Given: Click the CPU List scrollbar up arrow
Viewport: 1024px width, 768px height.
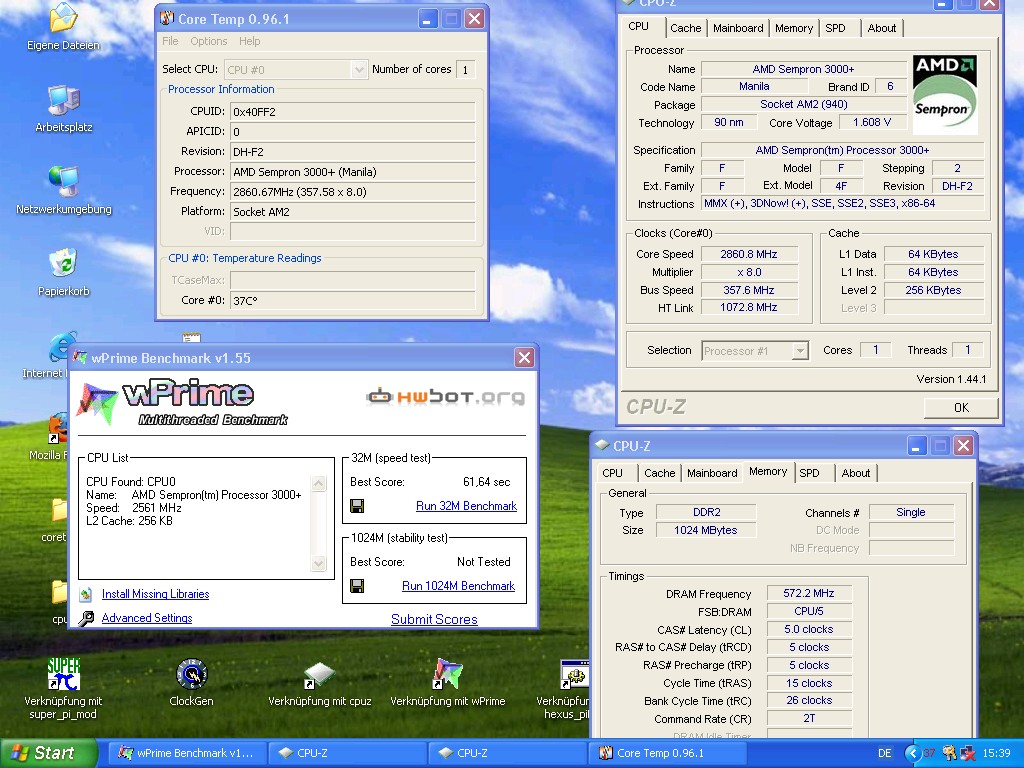Looking at the screenshot, I should coord(319,483).
